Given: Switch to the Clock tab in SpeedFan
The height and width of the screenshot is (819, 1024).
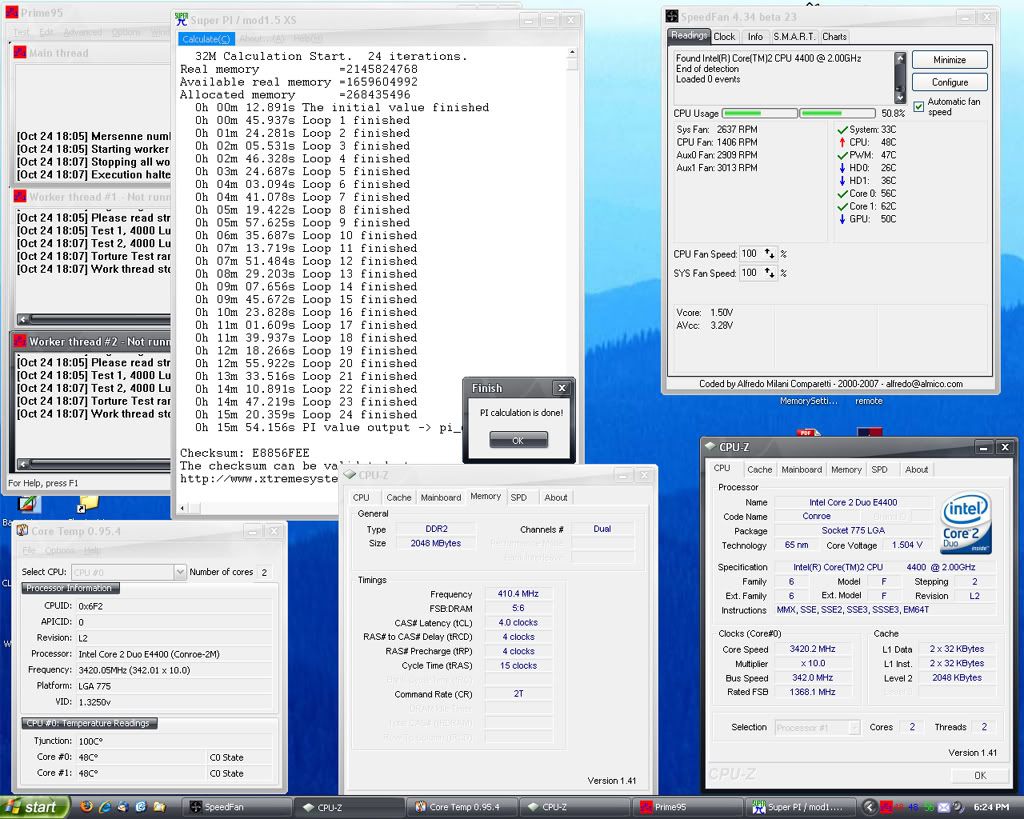Looking at the screenshot, I should (x=724, y=37).
